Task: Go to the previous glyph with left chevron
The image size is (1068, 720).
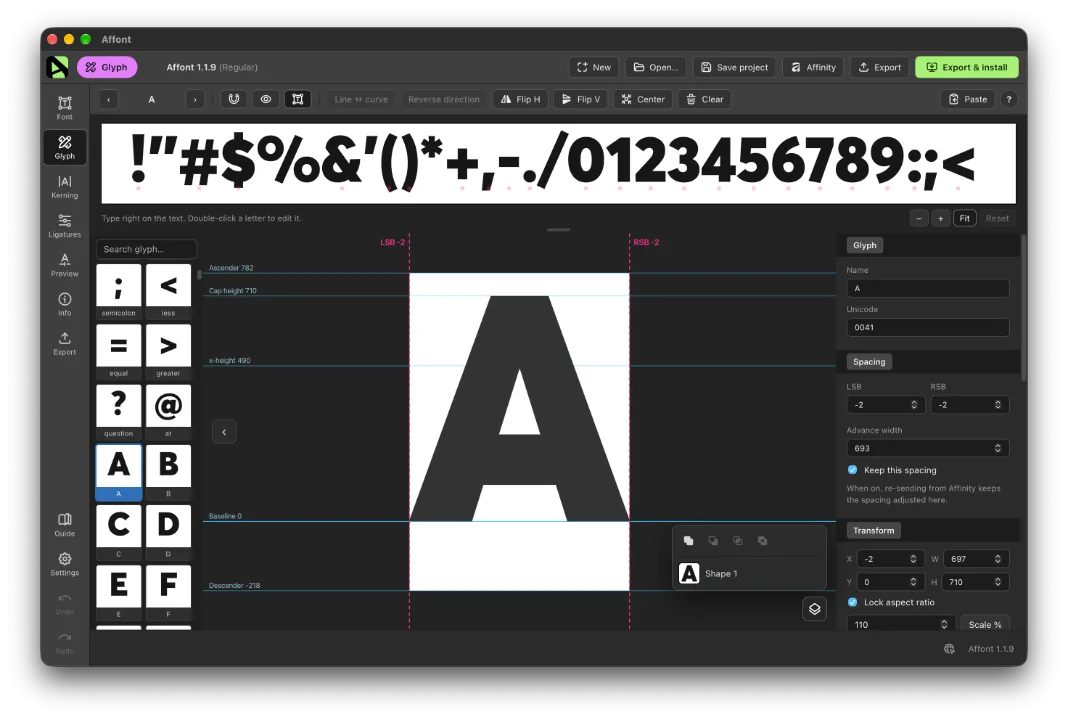Action: 108,99
